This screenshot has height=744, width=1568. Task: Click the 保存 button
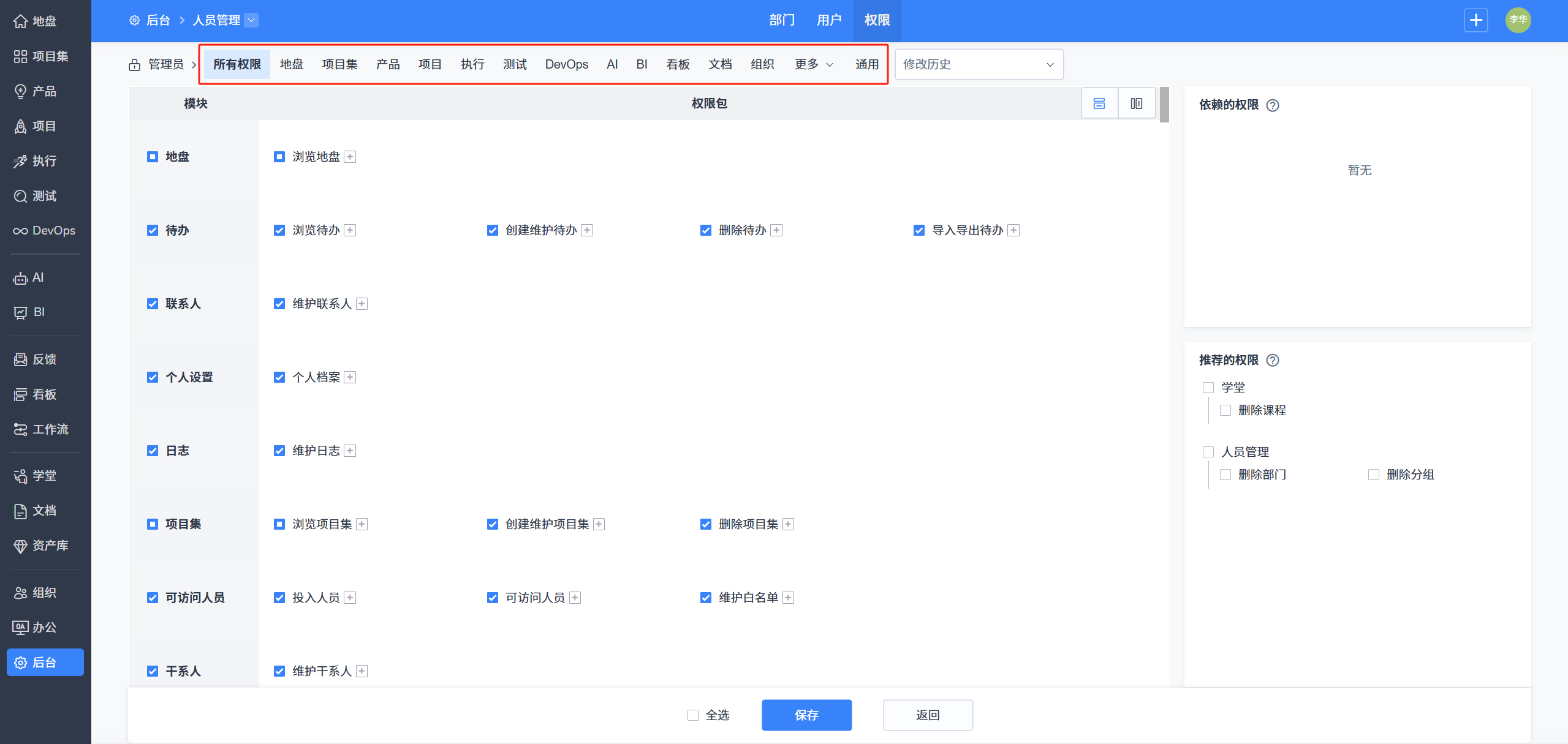click(x=806, y=715)
